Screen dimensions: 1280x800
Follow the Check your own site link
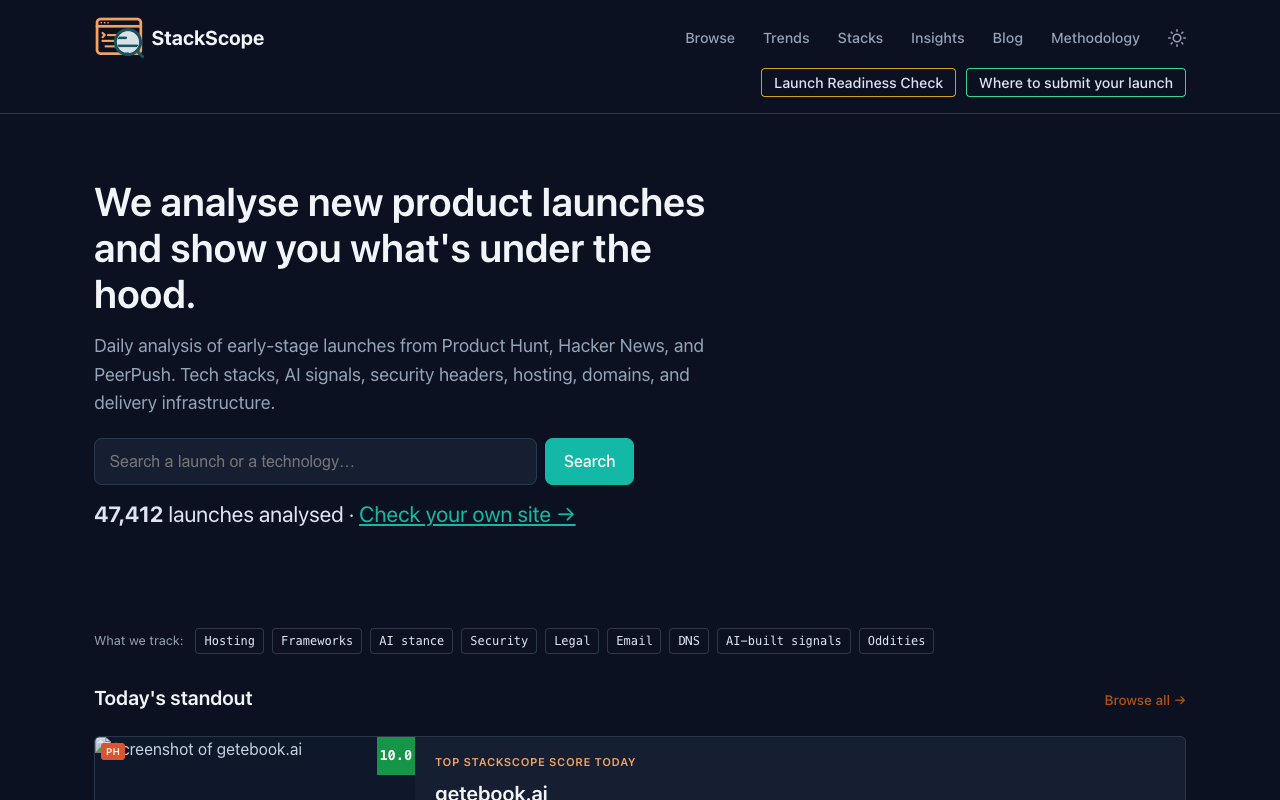(x=467, y=514)
